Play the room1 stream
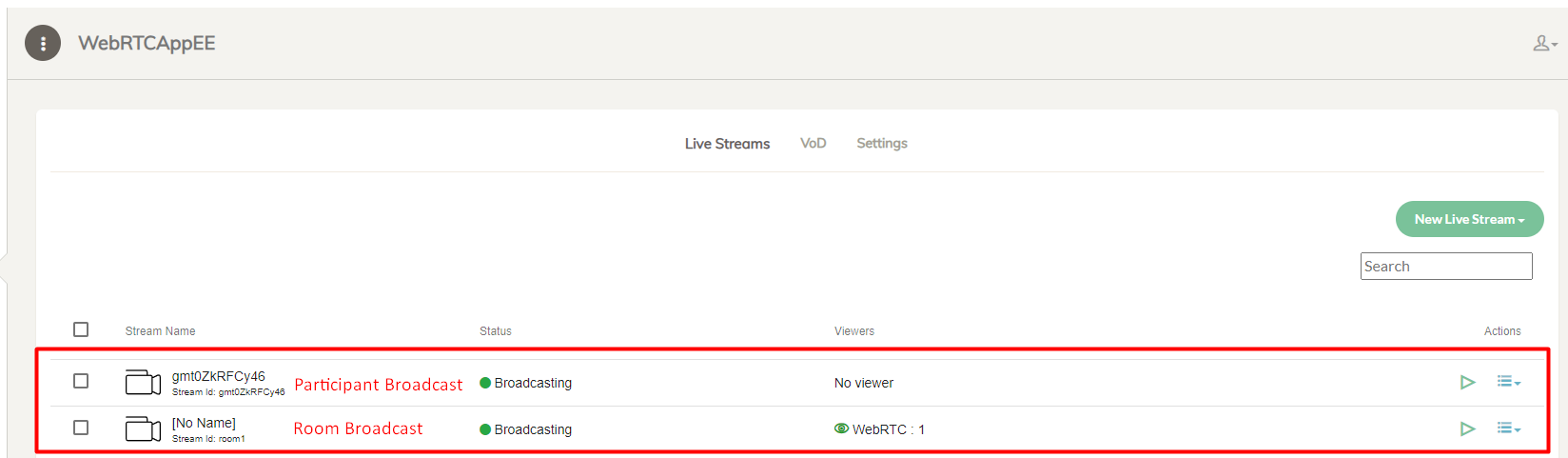 click(1467, 429)
